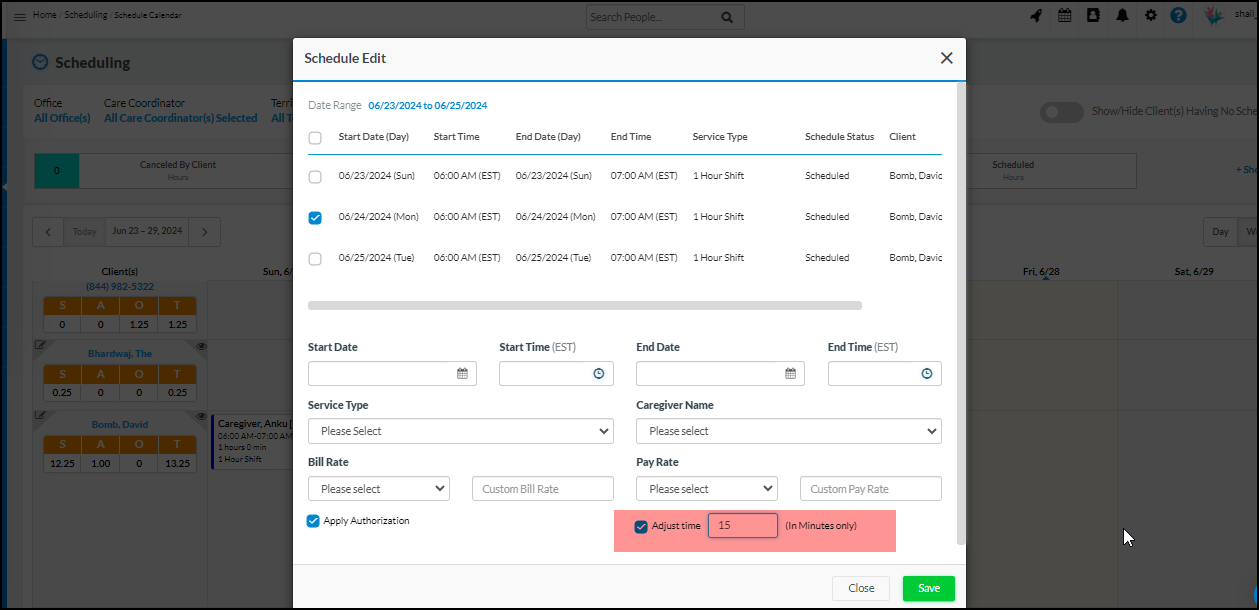The image size is (1259, 610).
Task: Select Scheduling in the breadcrumb path
Action: click(85, 15)
